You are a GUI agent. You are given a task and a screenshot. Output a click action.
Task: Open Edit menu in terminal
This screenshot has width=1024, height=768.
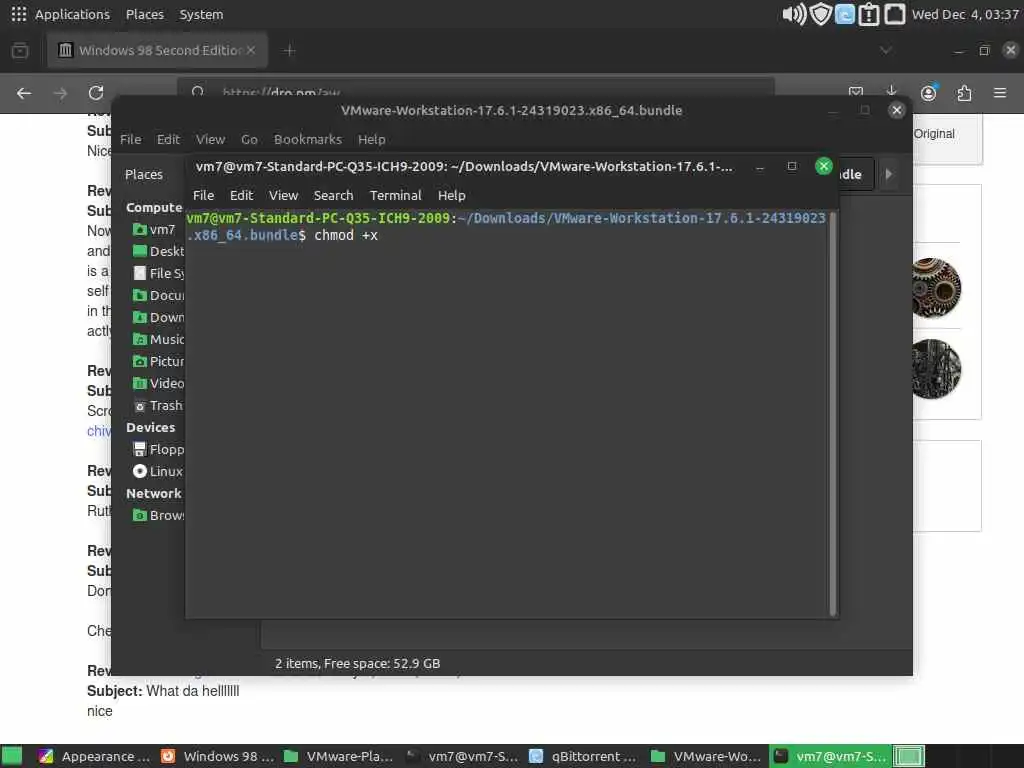pos(241,195)
